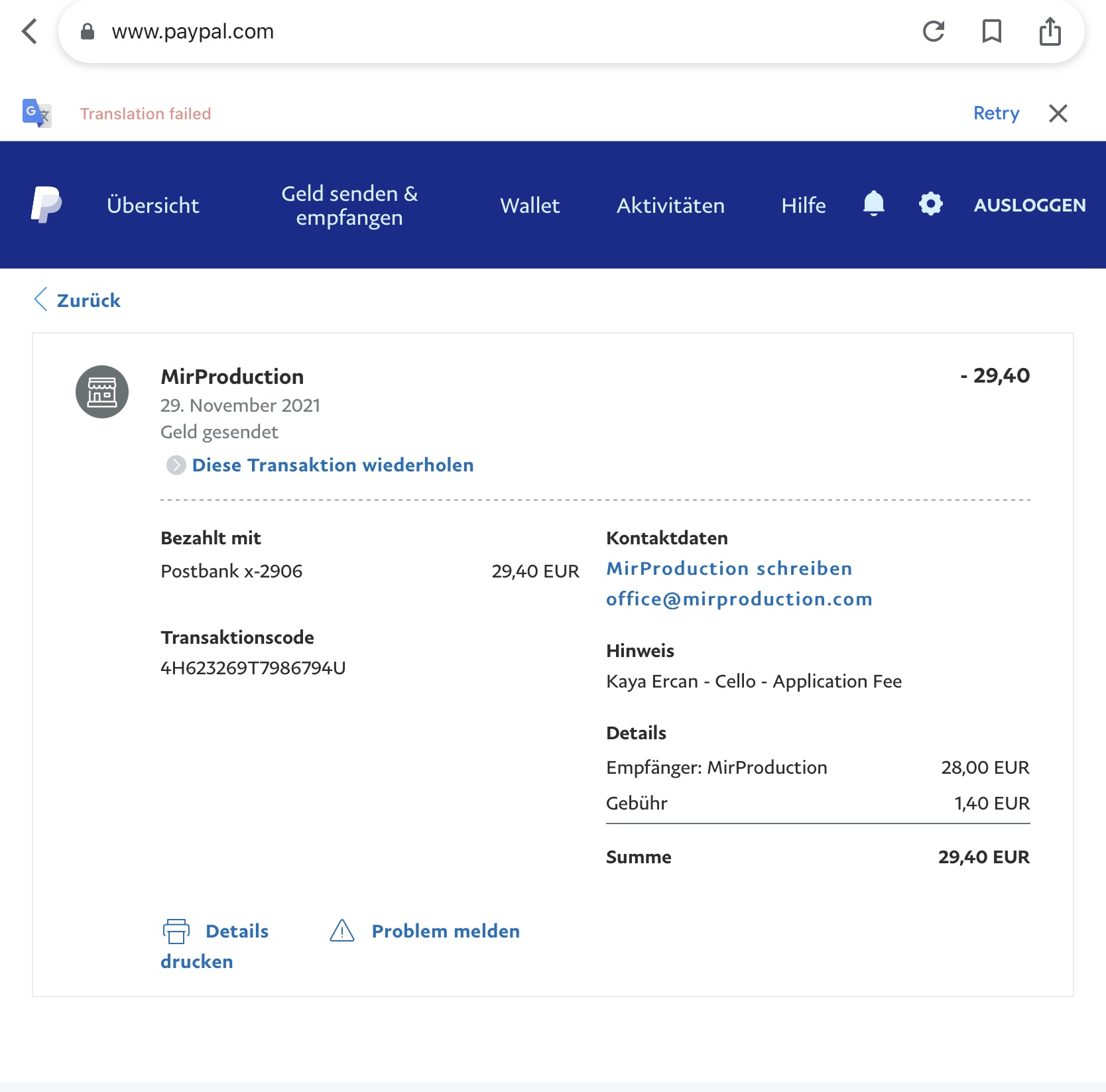The height and width of the screenshot is (1092, 1106).
Task: Go back using the browser back arrow
Action: (29, 31)
